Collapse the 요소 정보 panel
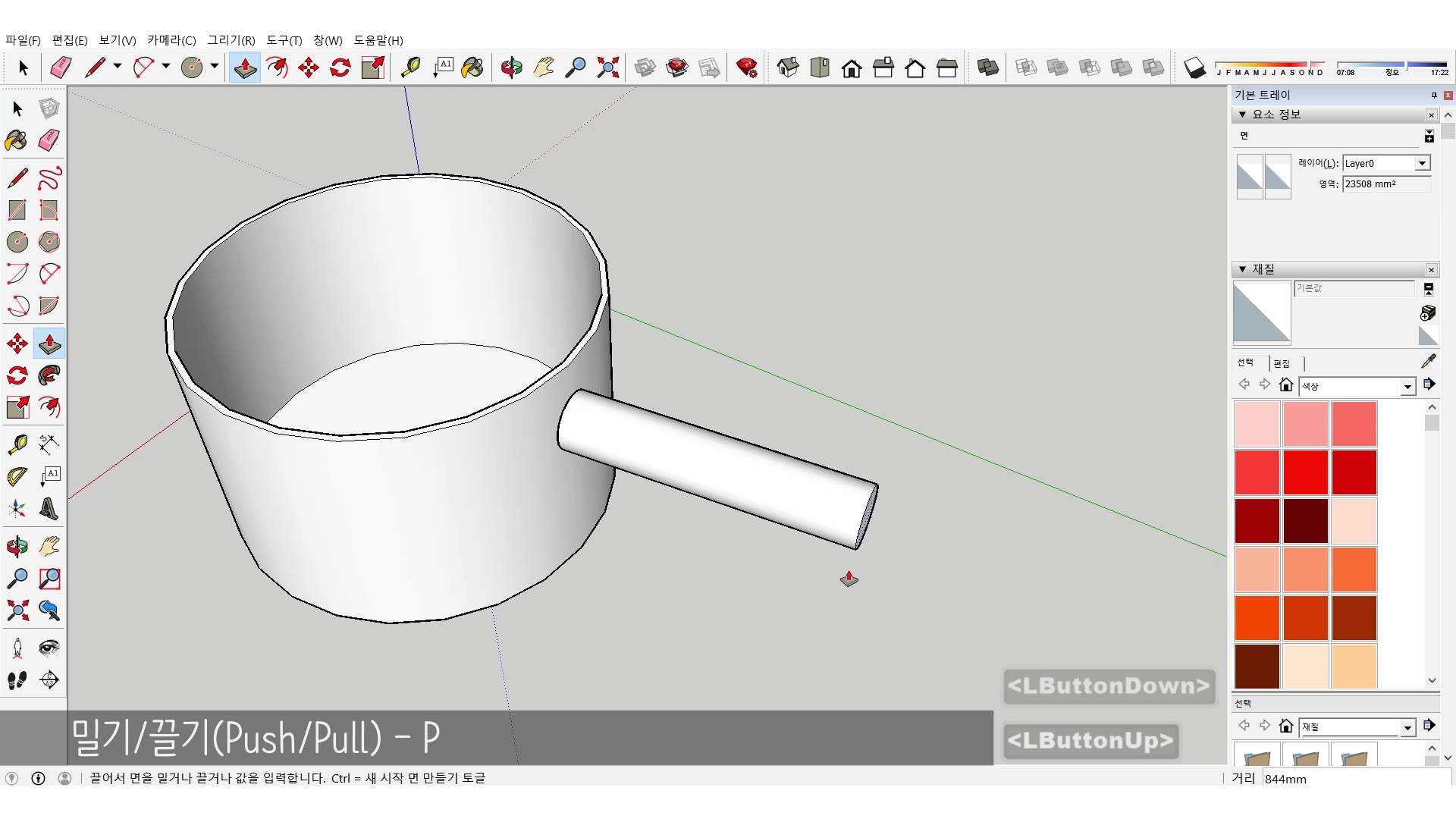 pos(1242,115)
